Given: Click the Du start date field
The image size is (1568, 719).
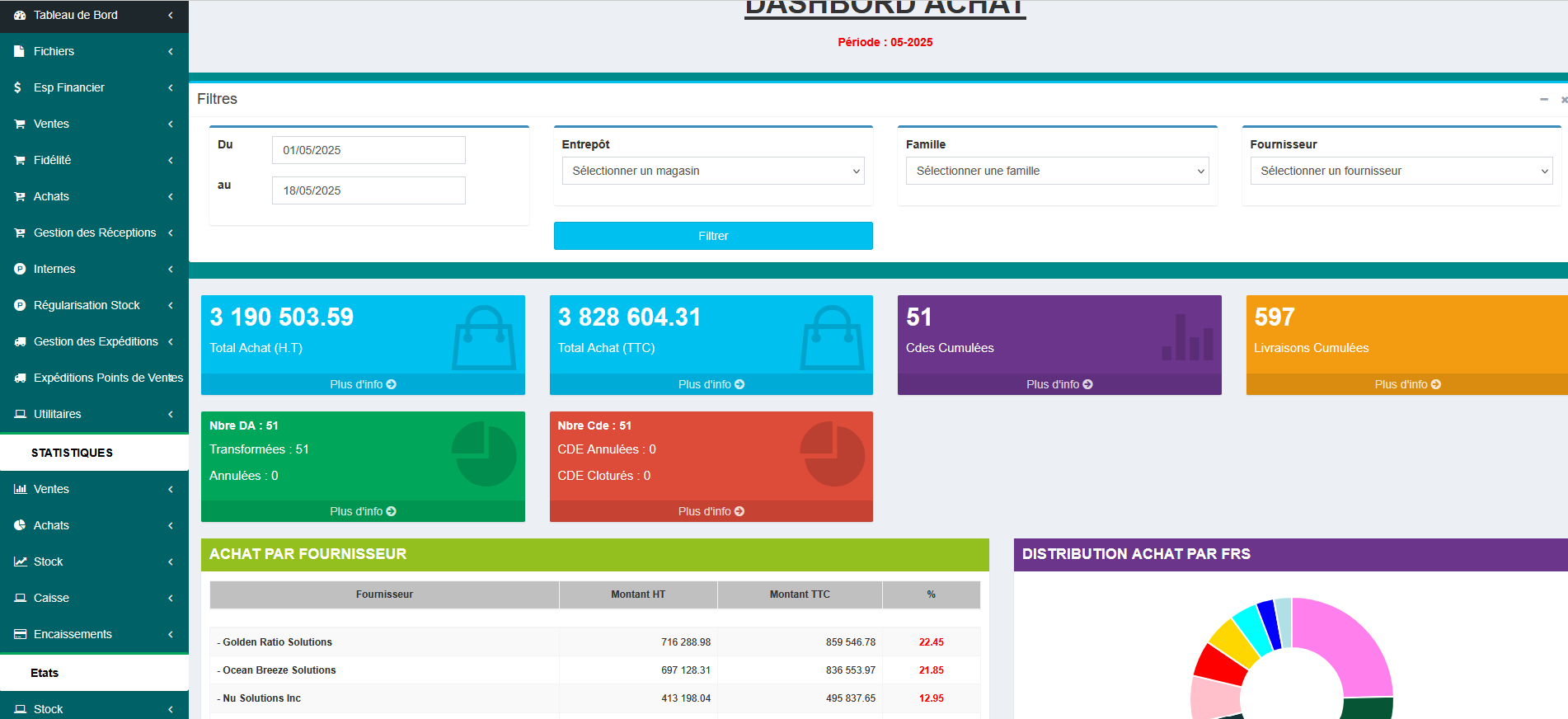Looking at the screenshot, I should click(369, 150).
